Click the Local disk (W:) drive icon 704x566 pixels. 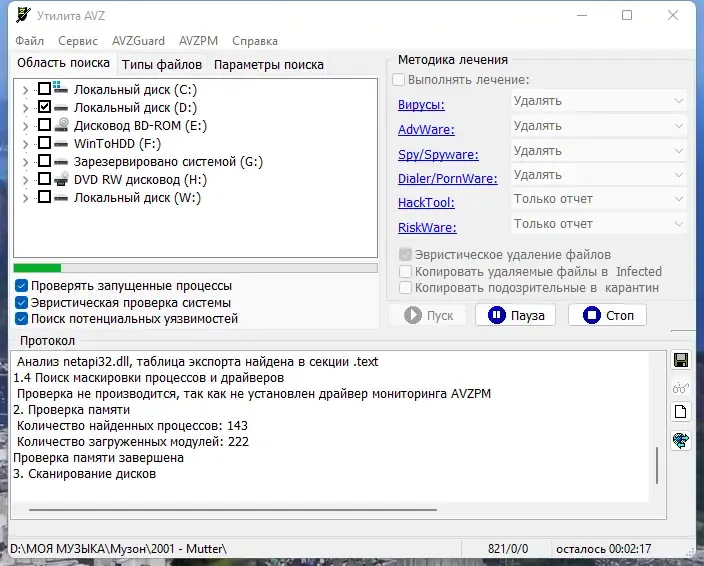click(x=61, y=197)
